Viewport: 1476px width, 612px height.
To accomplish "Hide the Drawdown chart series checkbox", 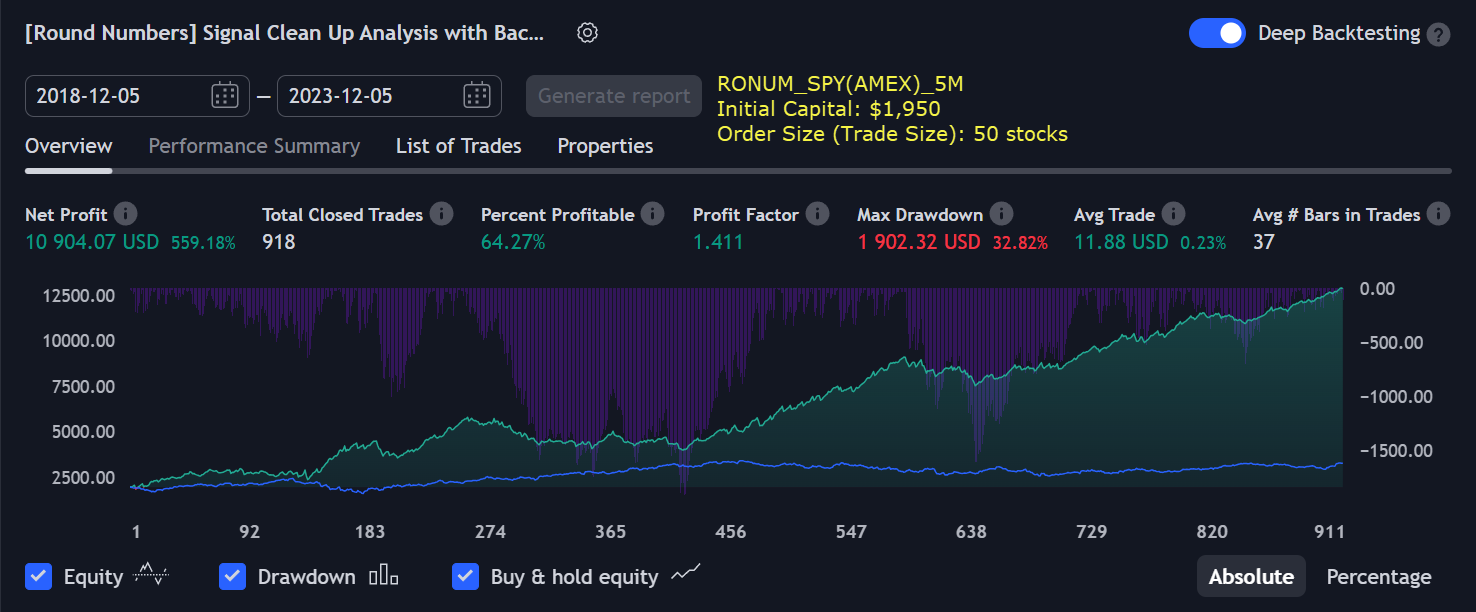I will click(x=232, y=576).
